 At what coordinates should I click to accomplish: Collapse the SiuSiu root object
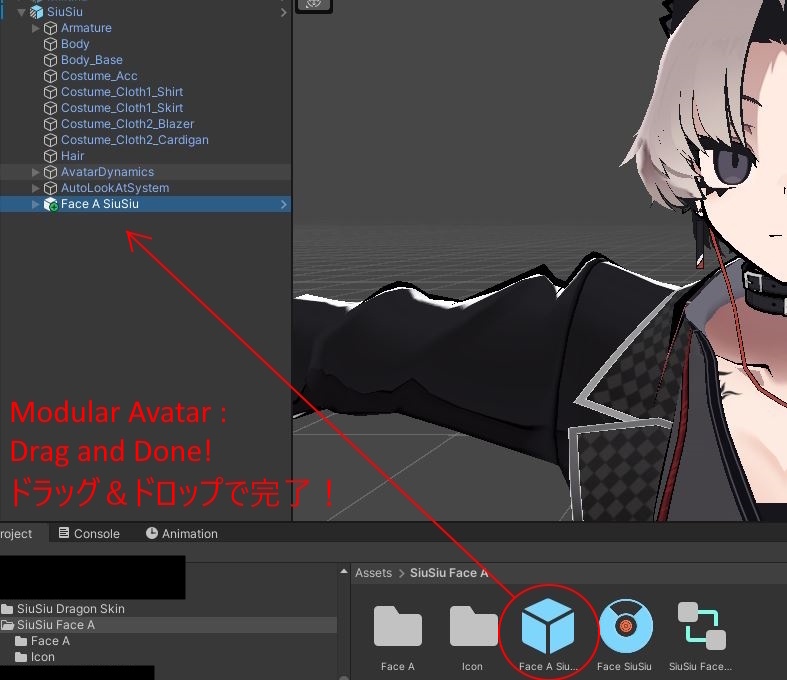21,12
